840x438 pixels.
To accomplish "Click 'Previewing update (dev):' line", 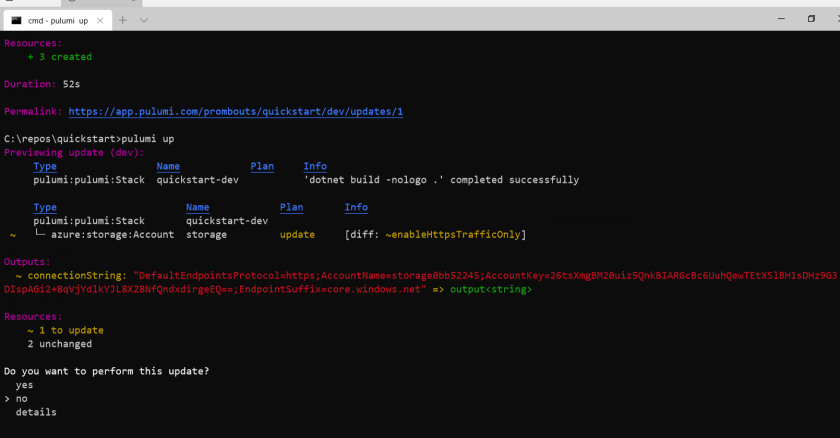I will (x=74, y=153).
